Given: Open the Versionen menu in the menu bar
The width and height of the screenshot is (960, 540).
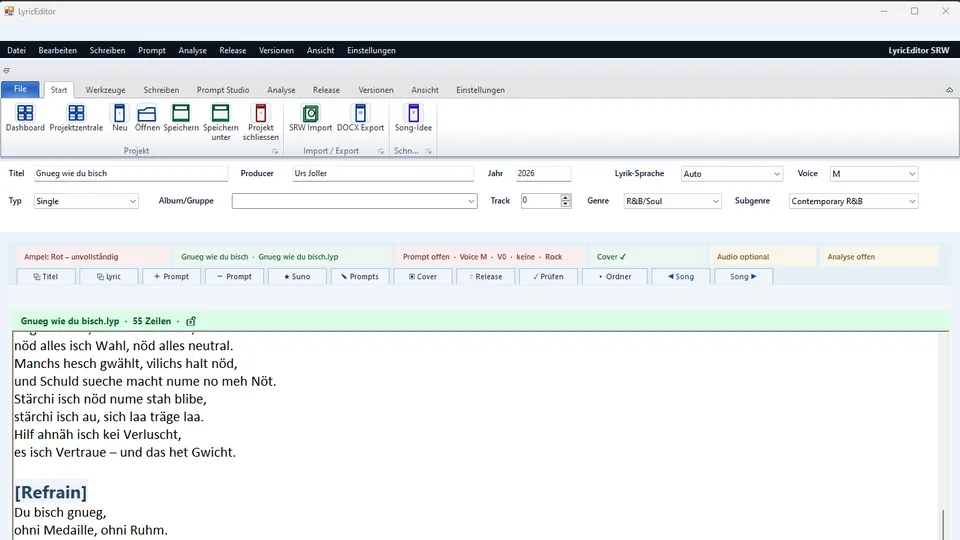Looking at the screenshot, I should coord(276,50).
